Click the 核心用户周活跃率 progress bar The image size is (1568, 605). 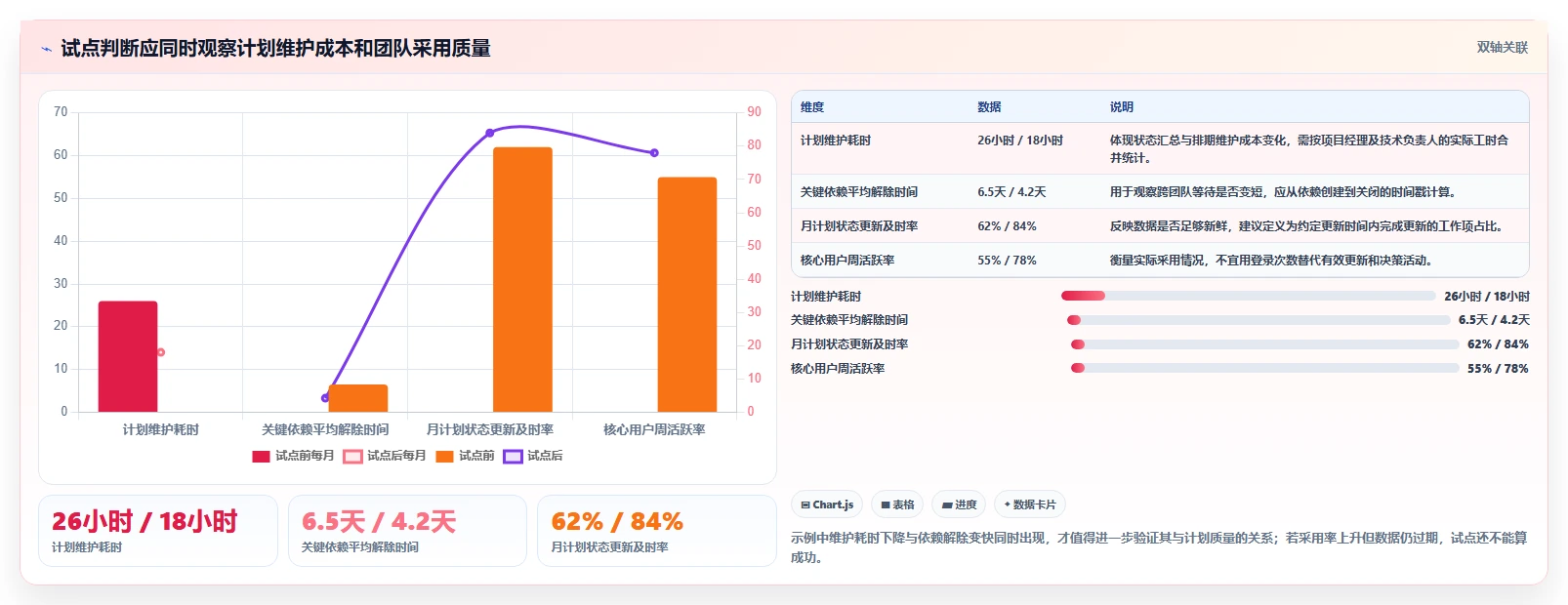tap(1265, 368)
